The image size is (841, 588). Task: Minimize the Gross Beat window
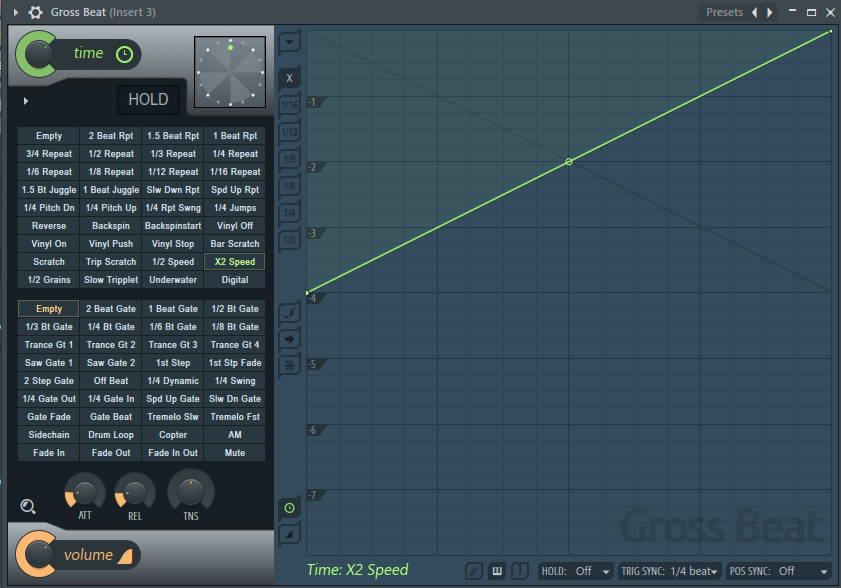(792, 12)
